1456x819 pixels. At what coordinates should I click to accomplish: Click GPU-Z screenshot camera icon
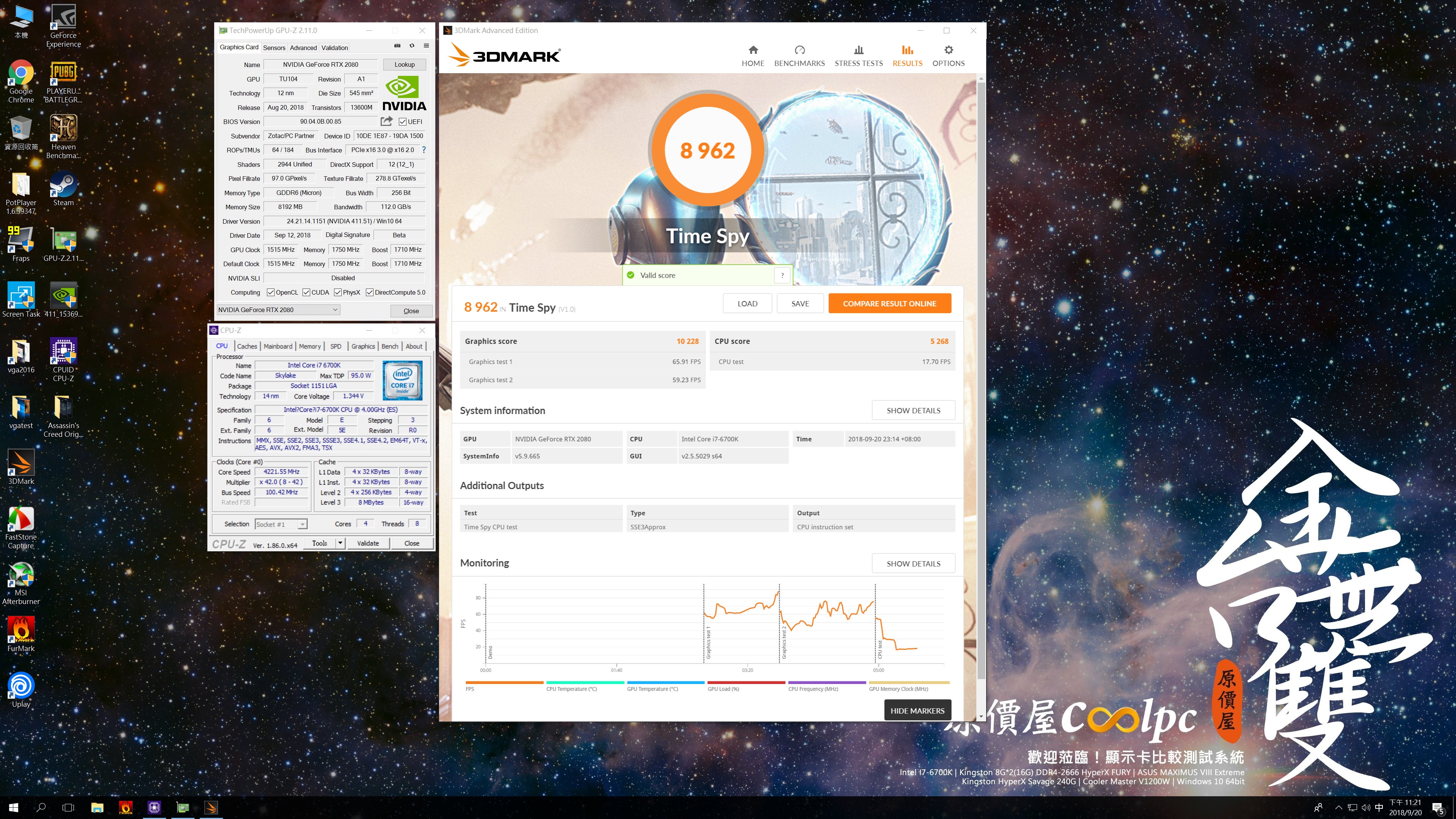(x=397, y=46)
